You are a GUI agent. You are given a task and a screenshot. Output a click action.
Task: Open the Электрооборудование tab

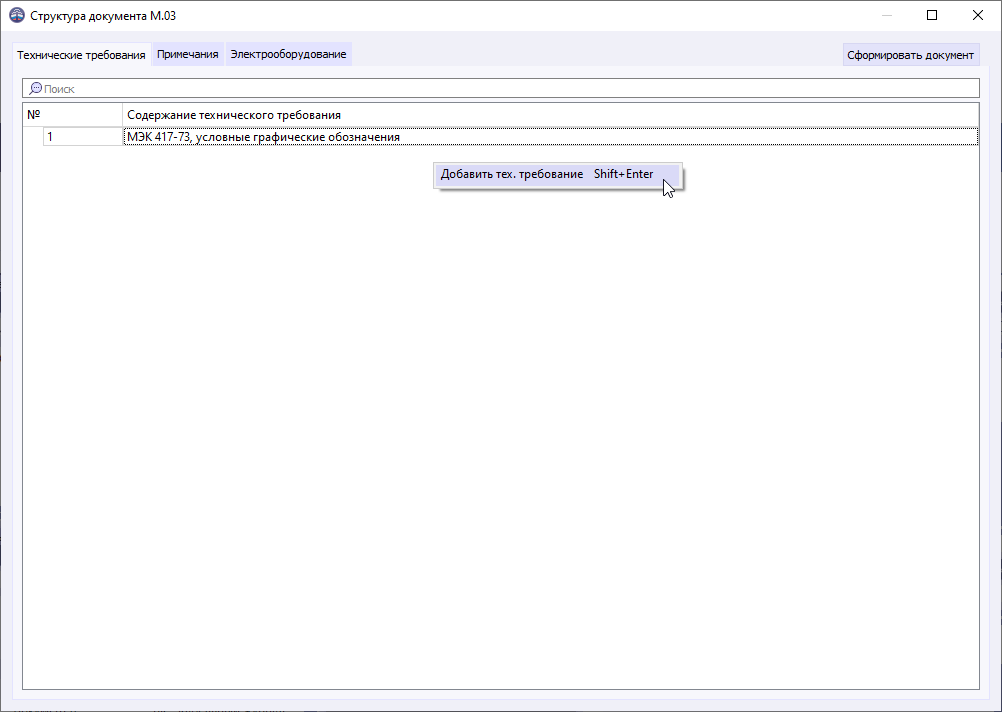pos(288,54)
